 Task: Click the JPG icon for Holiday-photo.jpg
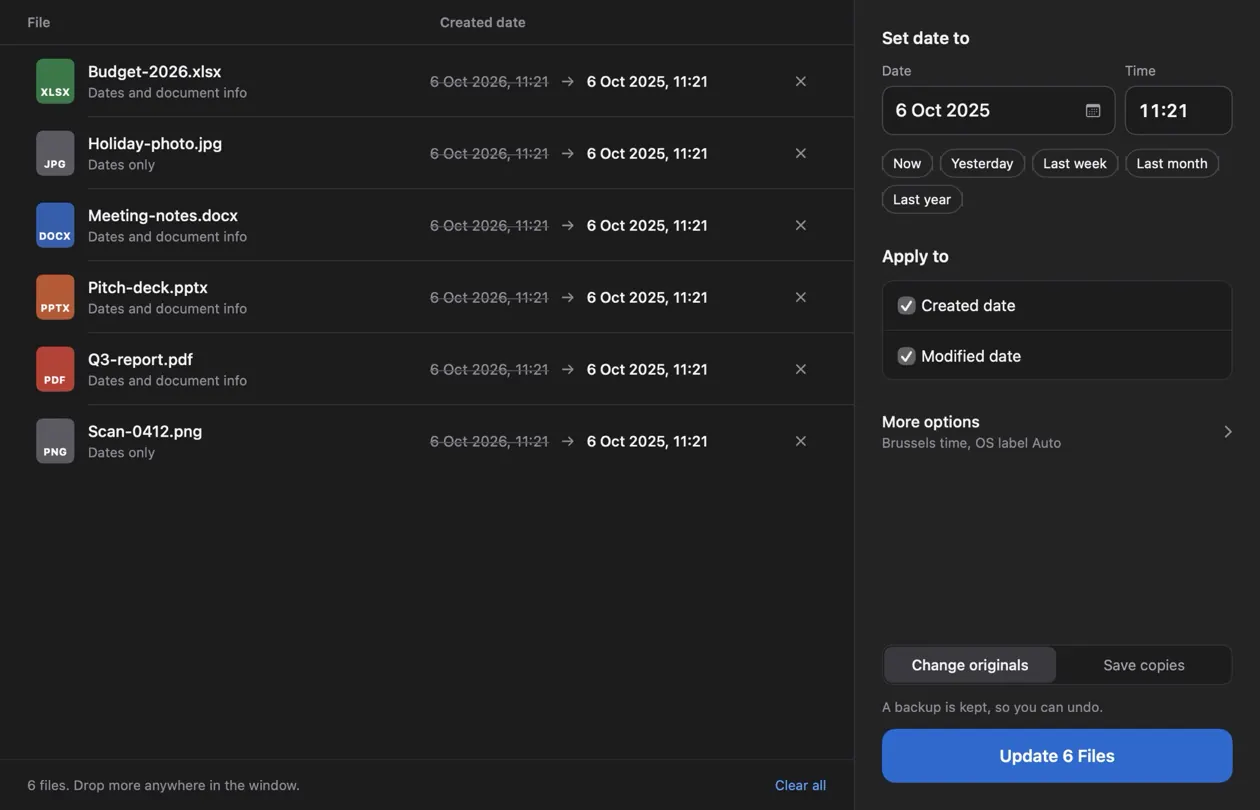point(55,153)
